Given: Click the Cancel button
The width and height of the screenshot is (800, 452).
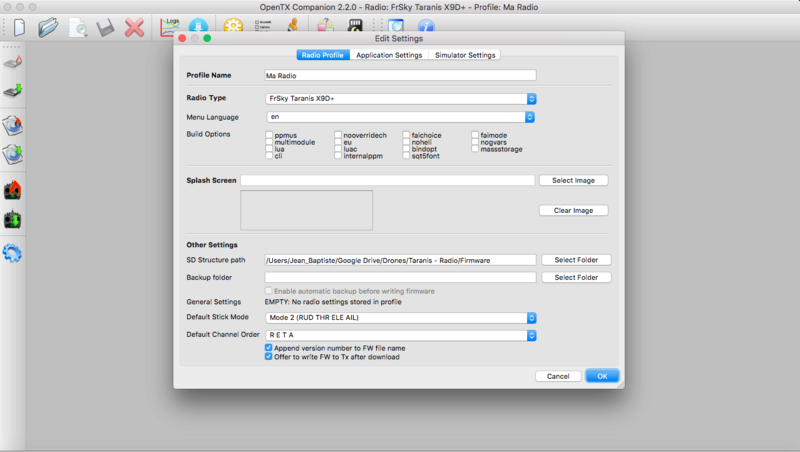Looking at the screenshot, I should [558, 376].
